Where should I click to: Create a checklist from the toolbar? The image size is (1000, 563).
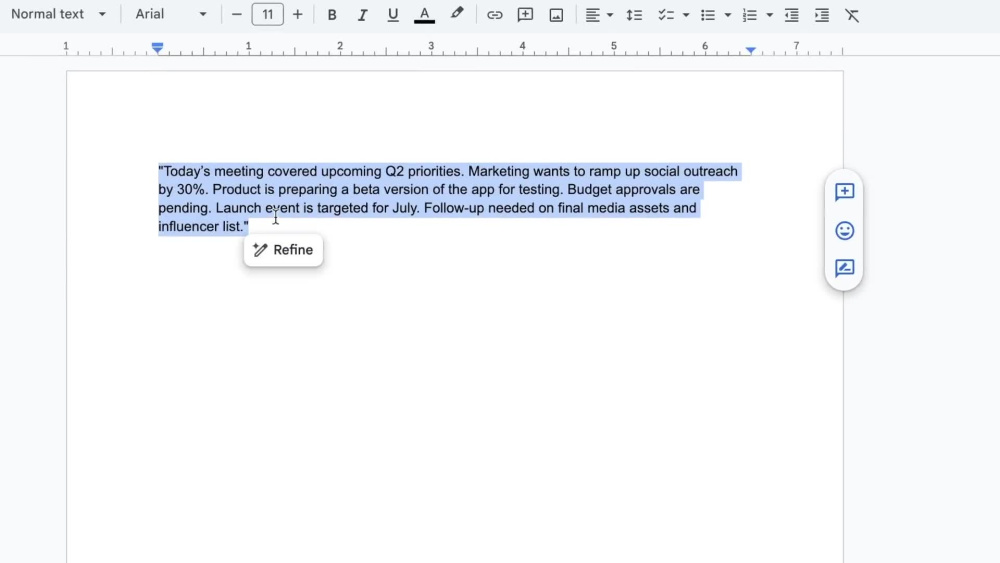click(x=666, y=15)
